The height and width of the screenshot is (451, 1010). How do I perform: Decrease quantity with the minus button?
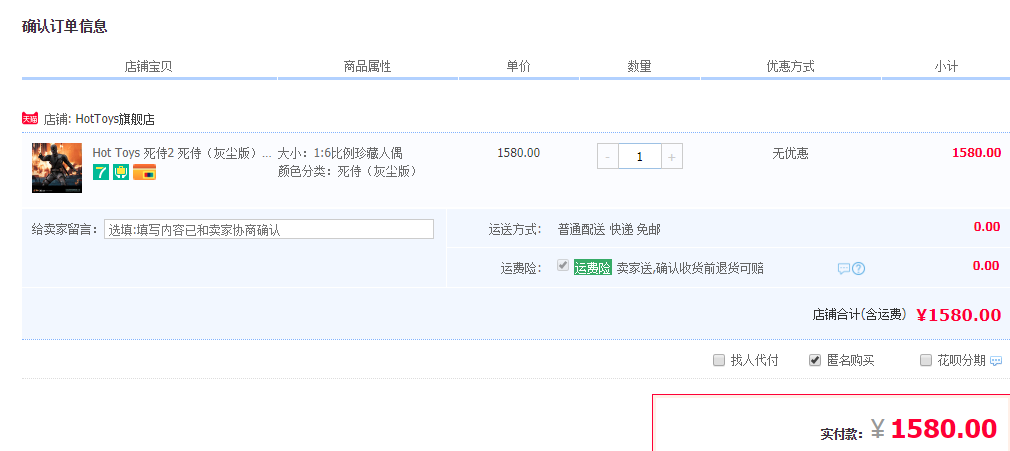pyautogui.click(x=607, y=157)
